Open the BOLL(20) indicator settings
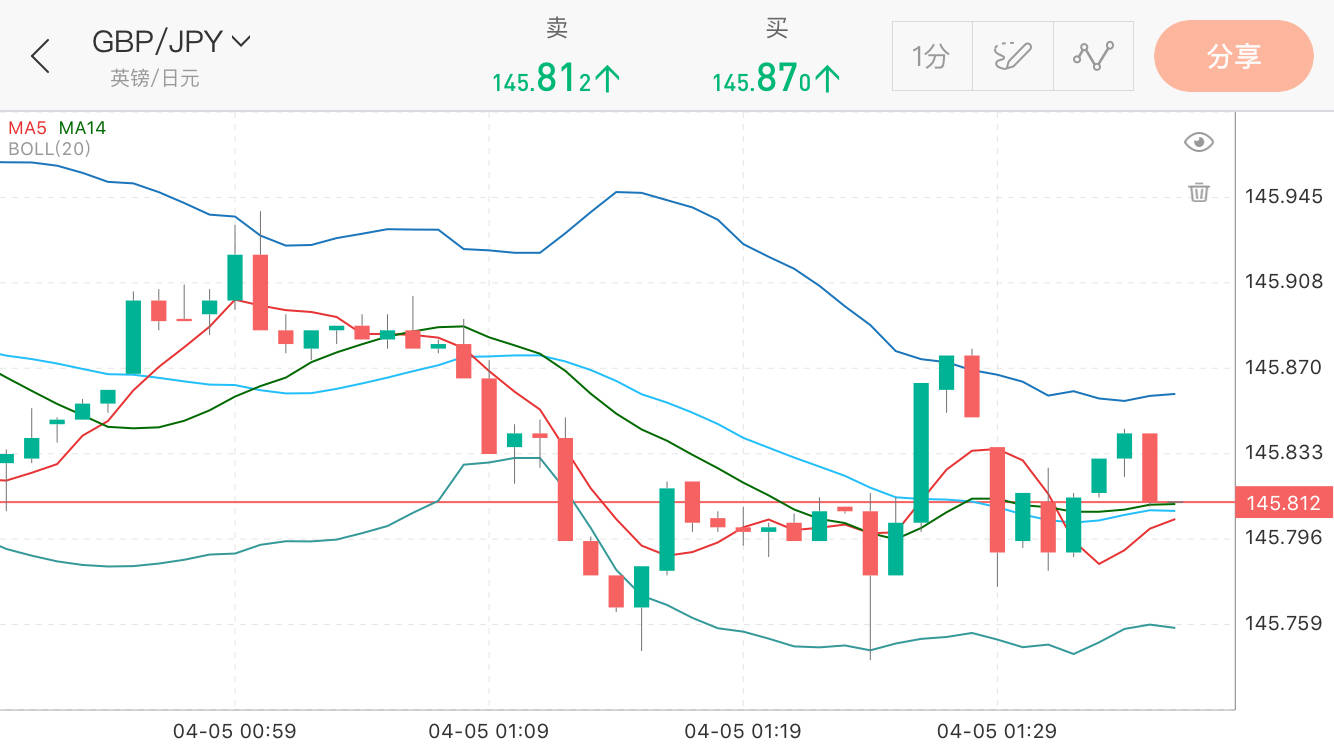 pos(49,149)
